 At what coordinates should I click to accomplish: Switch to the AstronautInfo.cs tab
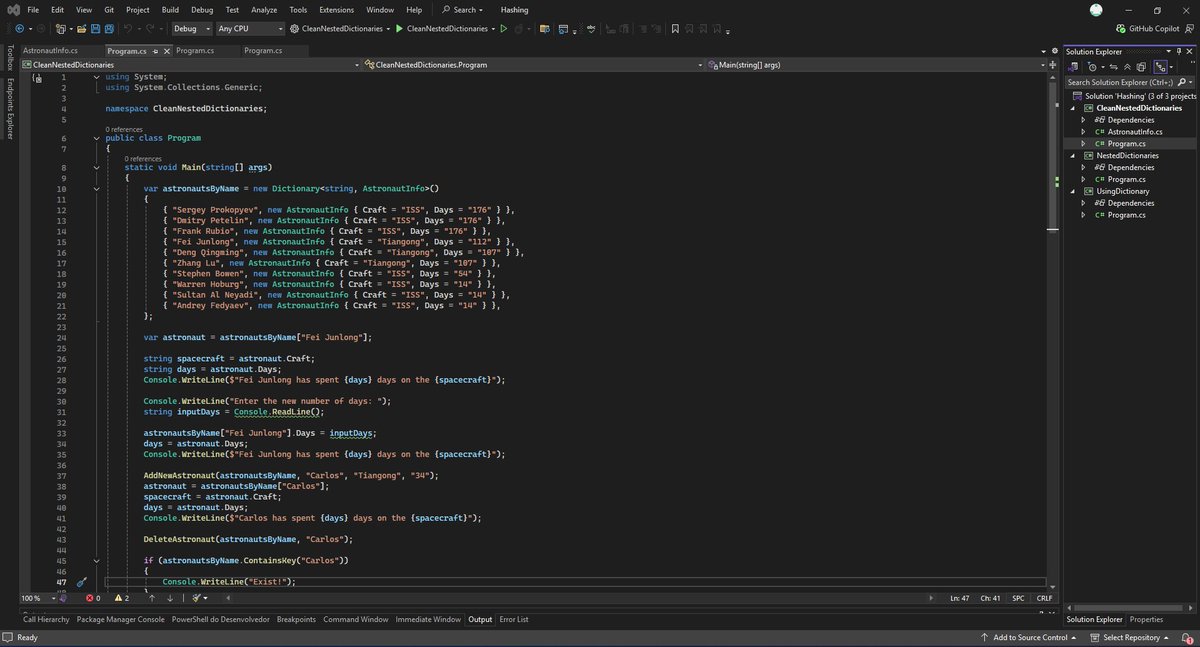[x=50, y=50]
